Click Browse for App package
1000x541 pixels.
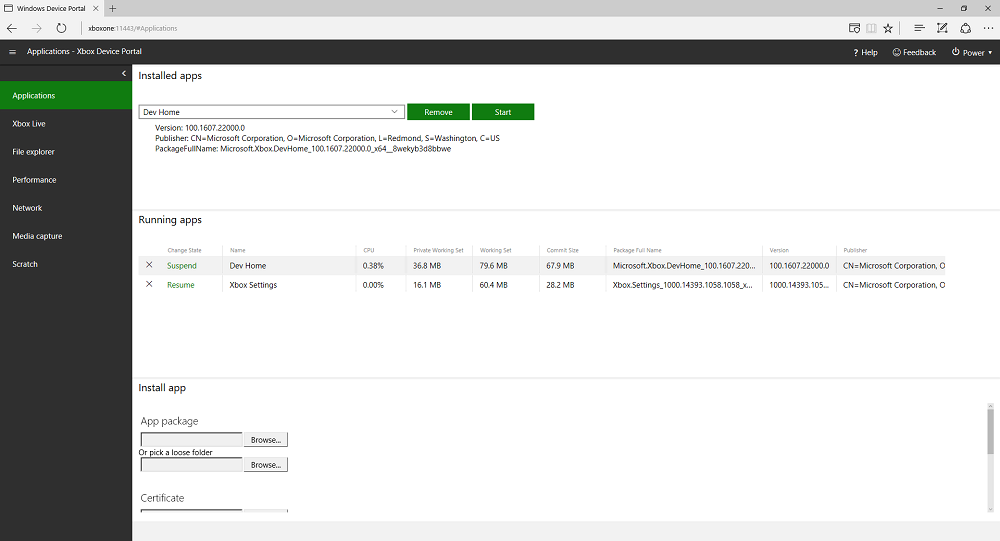(x=265, y=439)
